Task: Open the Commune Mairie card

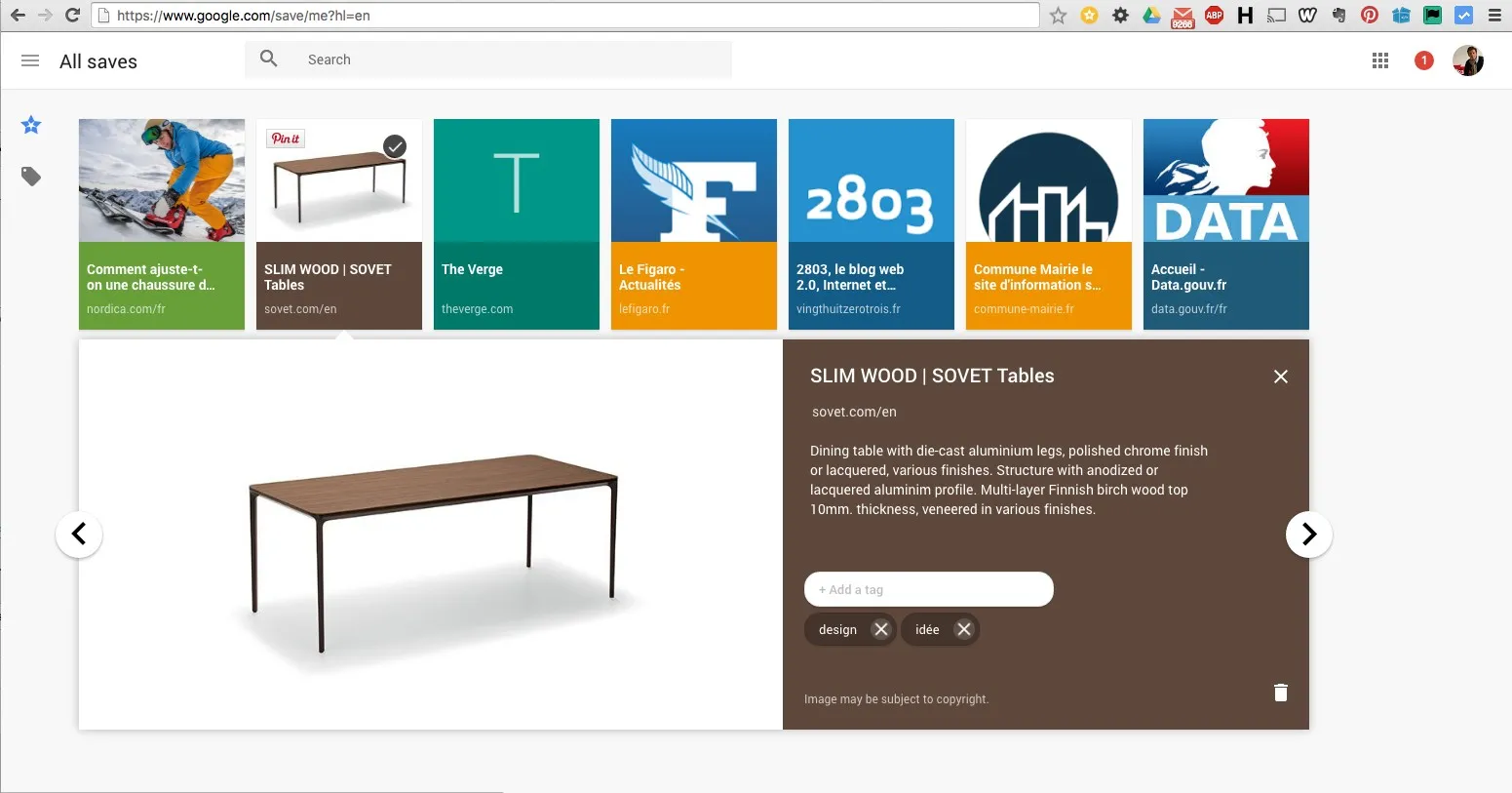Action: point(1049,224)
